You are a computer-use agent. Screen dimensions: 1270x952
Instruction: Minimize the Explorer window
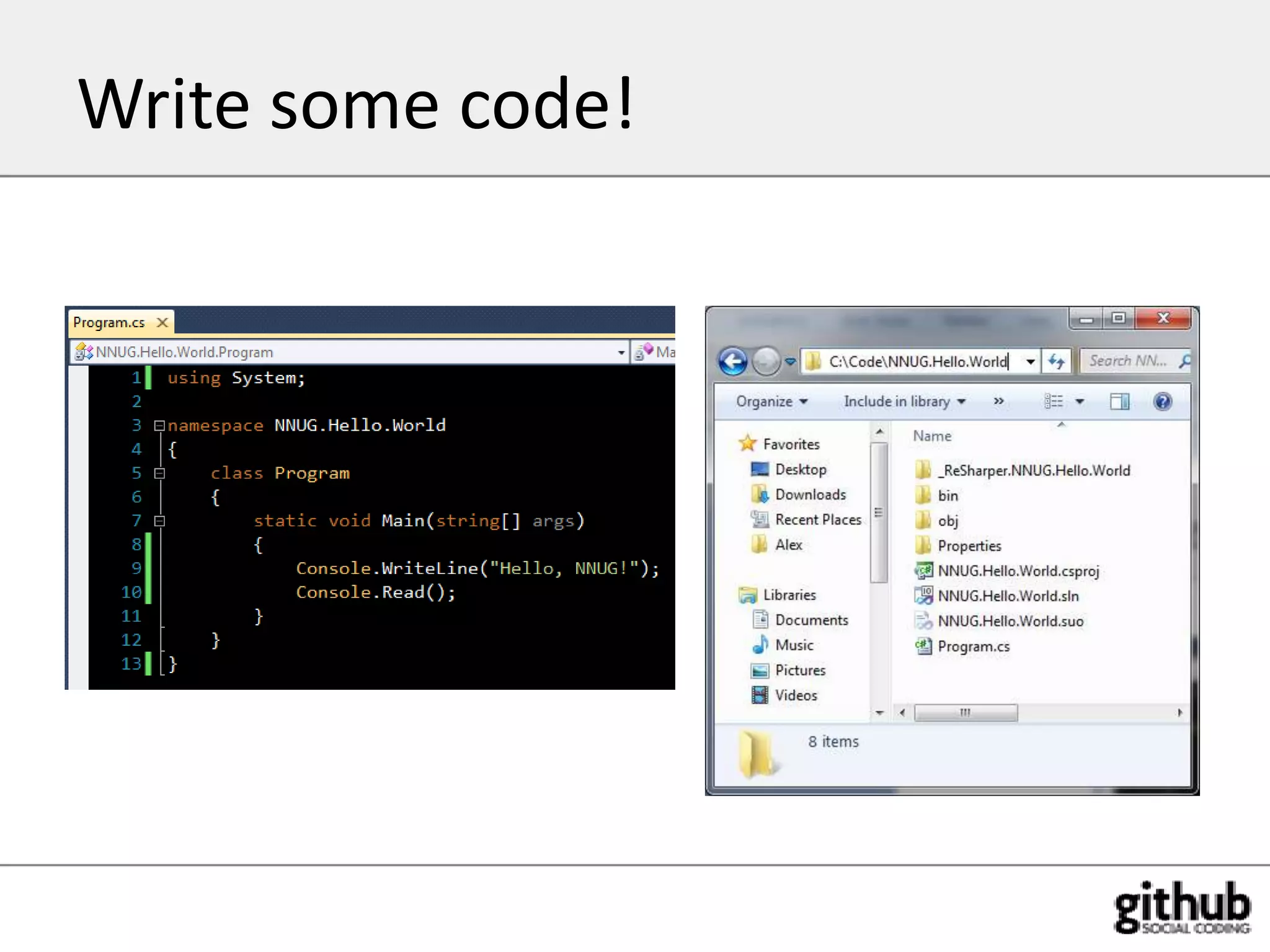[x=1086, y=318]
